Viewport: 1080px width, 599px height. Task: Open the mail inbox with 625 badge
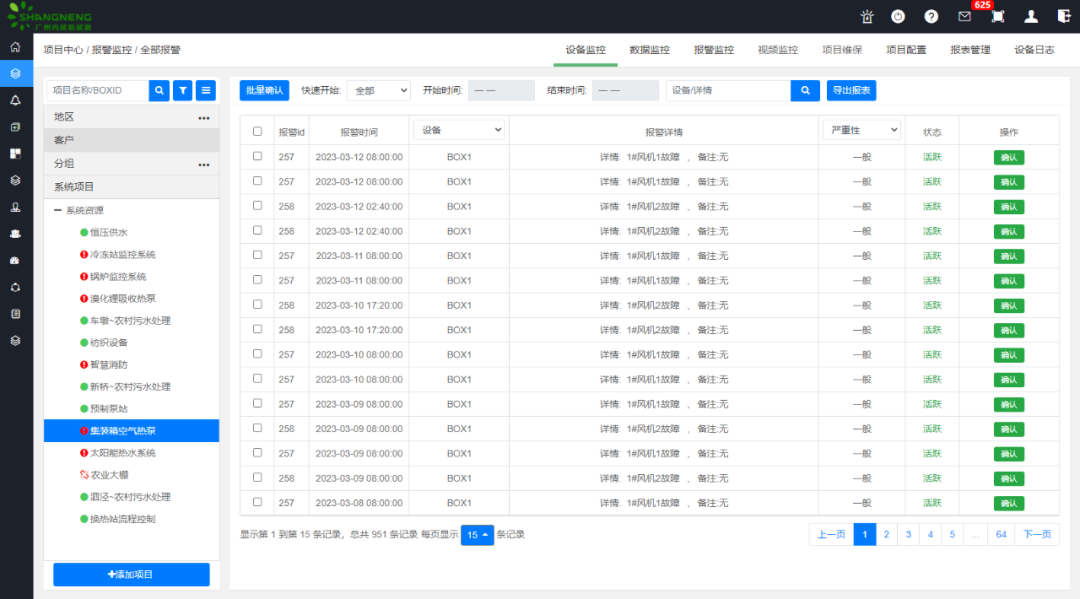coord(964,17)
